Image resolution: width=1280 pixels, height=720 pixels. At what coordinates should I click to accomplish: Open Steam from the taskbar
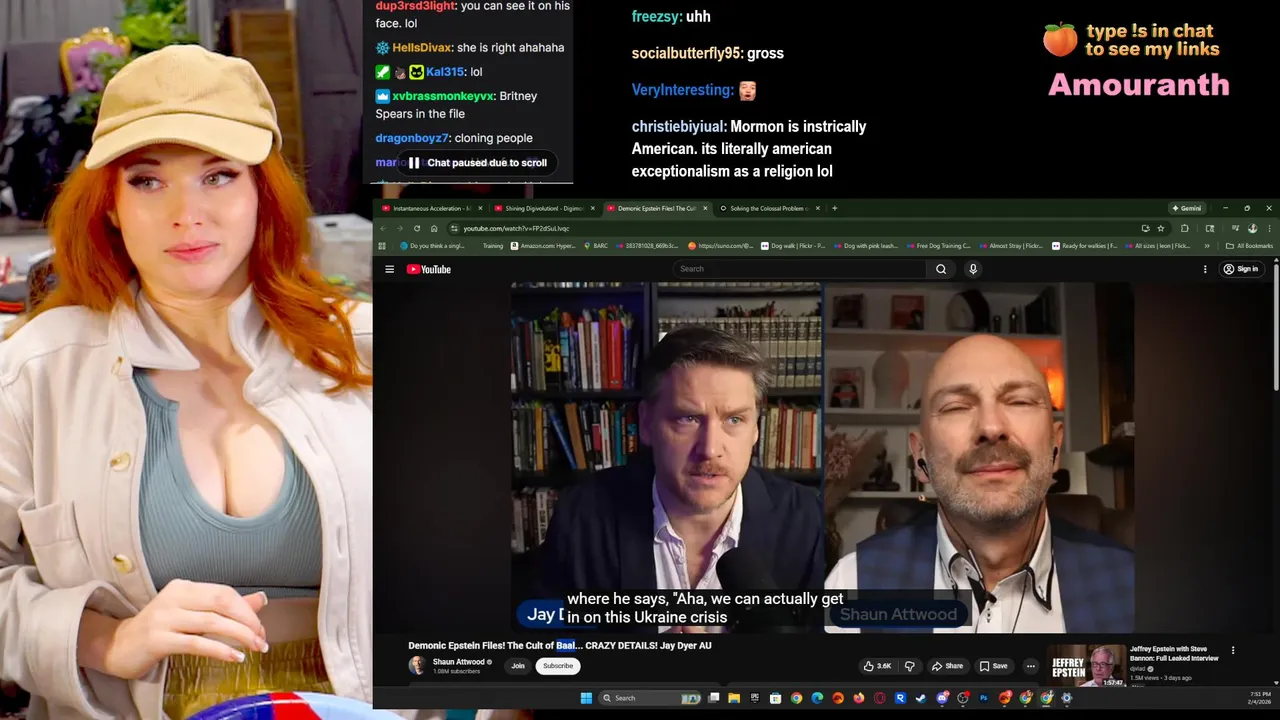click(921, 698)
